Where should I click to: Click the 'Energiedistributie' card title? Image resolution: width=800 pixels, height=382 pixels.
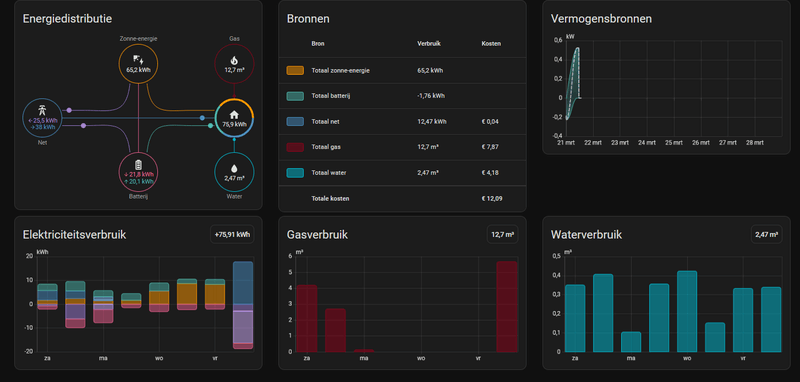tap(67, 19)
